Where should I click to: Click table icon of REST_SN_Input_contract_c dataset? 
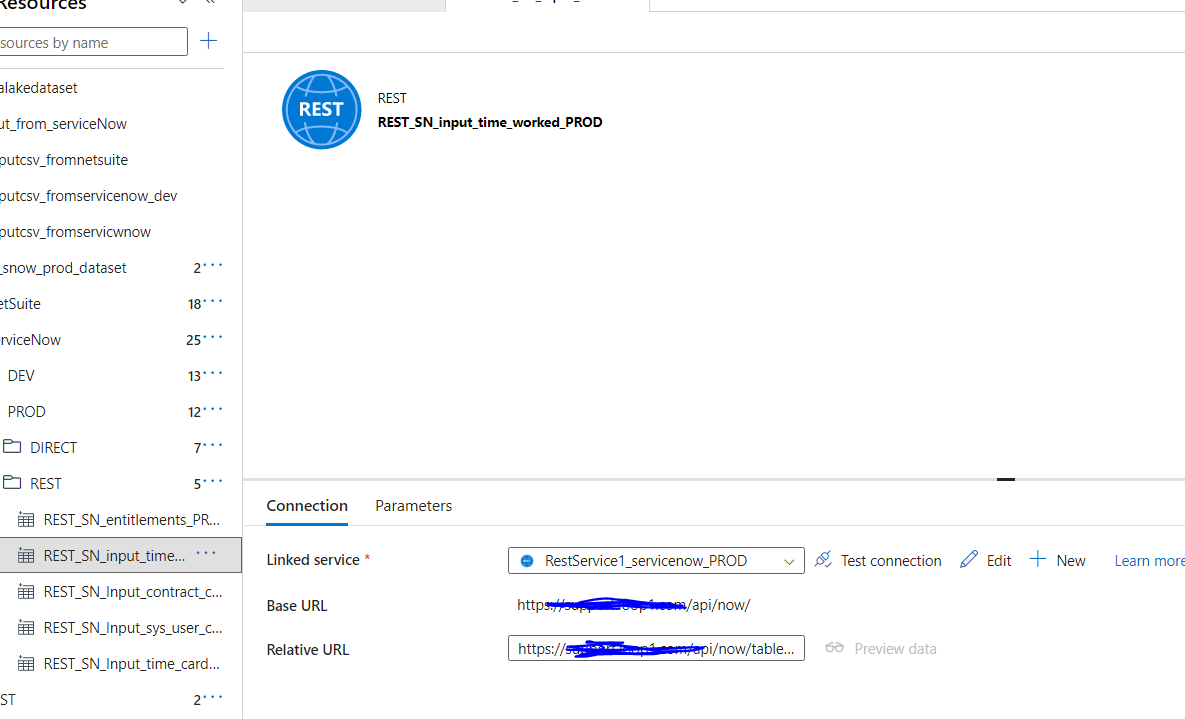(x=26, y=591)
